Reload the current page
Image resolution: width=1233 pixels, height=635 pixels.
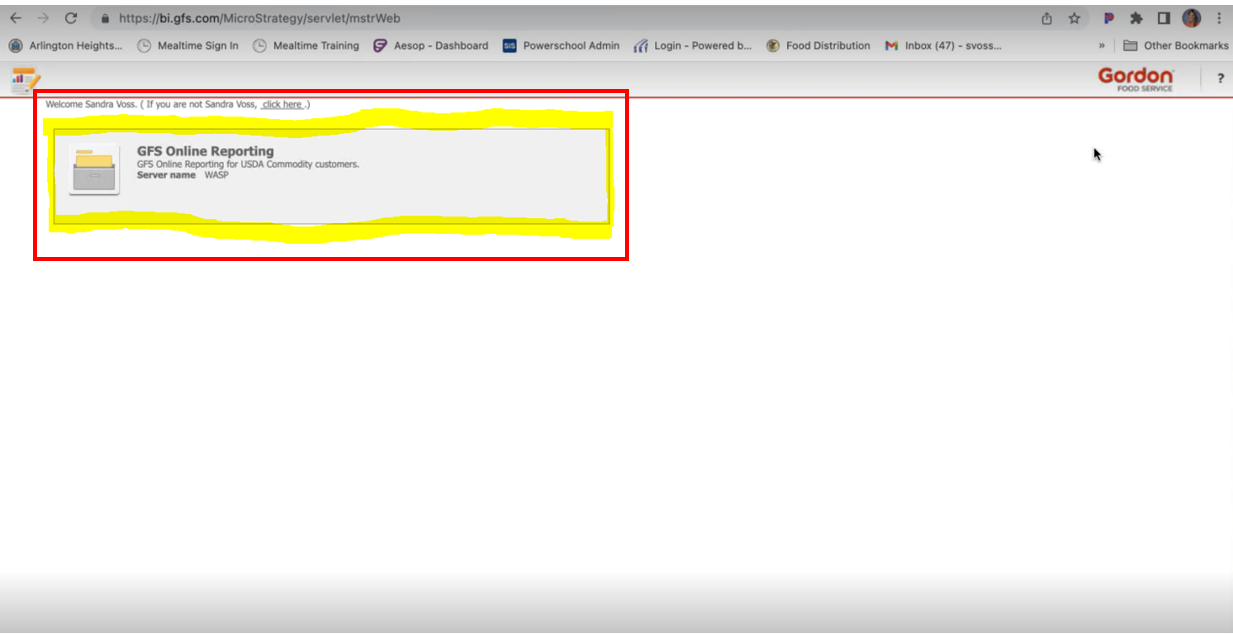click(71, 18)
